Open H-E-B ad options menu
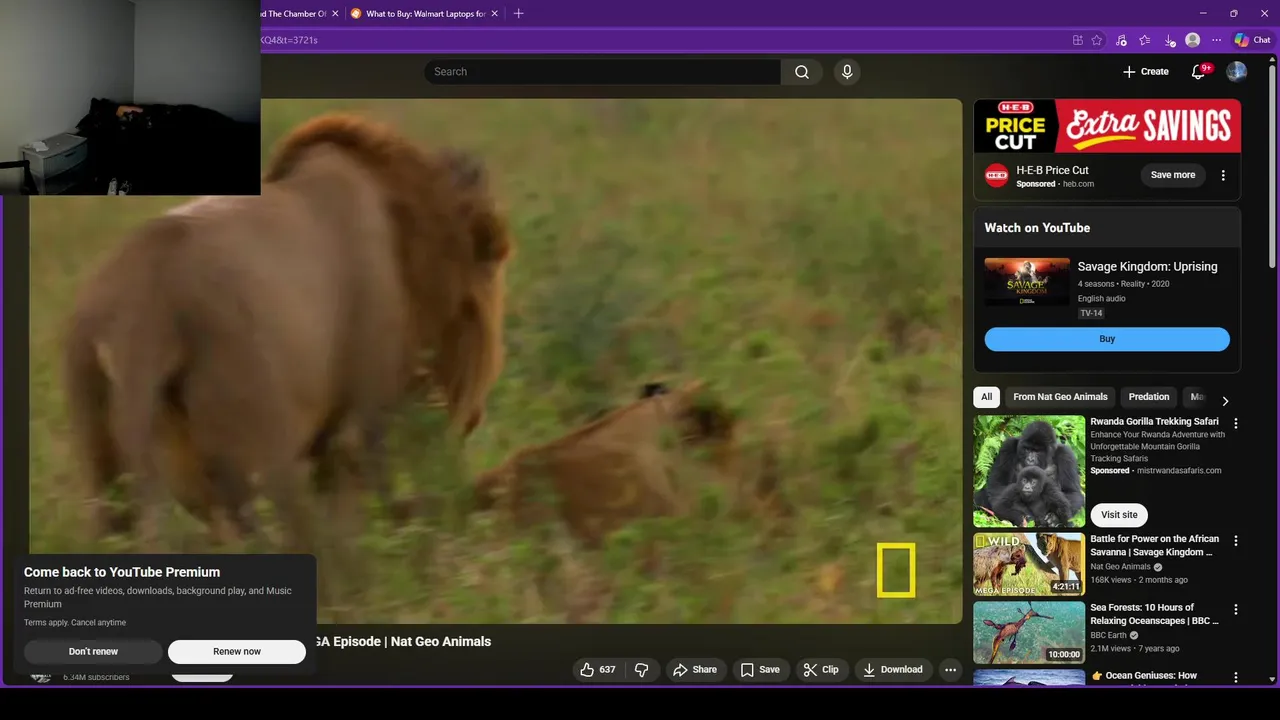 tap(1223, 175)
